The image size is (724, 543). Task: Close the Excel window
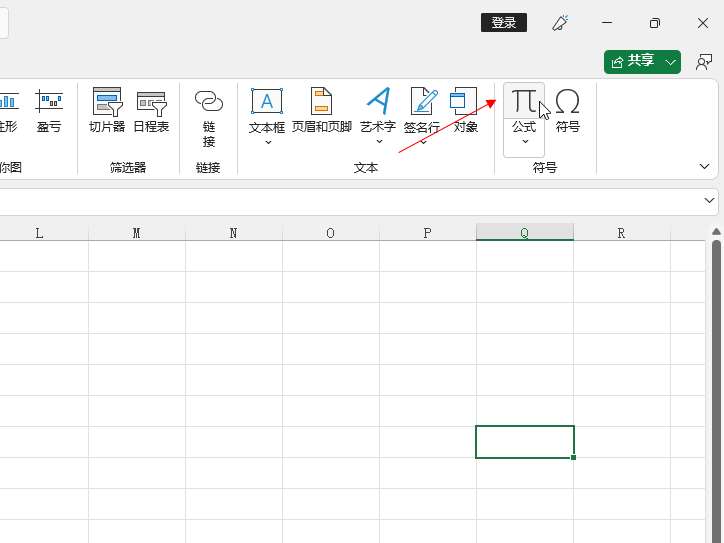[x=703, y=23]
